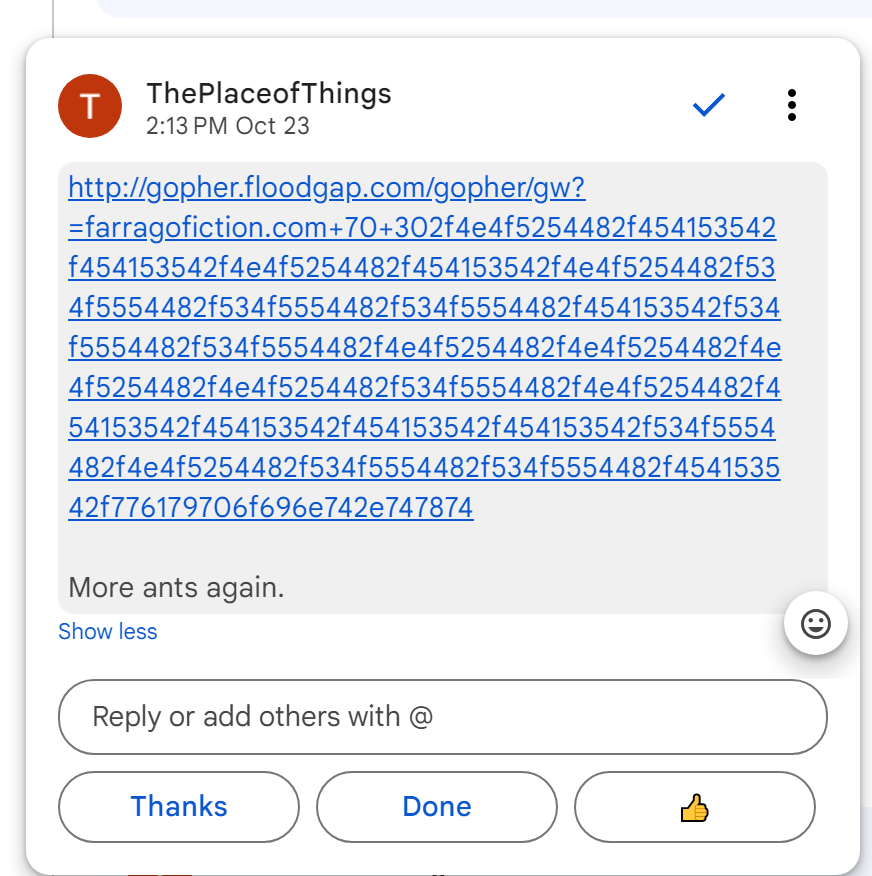Add an emoji reaction to the comment
This screenshot has width=872, height=876.
(x=816, y=624)
